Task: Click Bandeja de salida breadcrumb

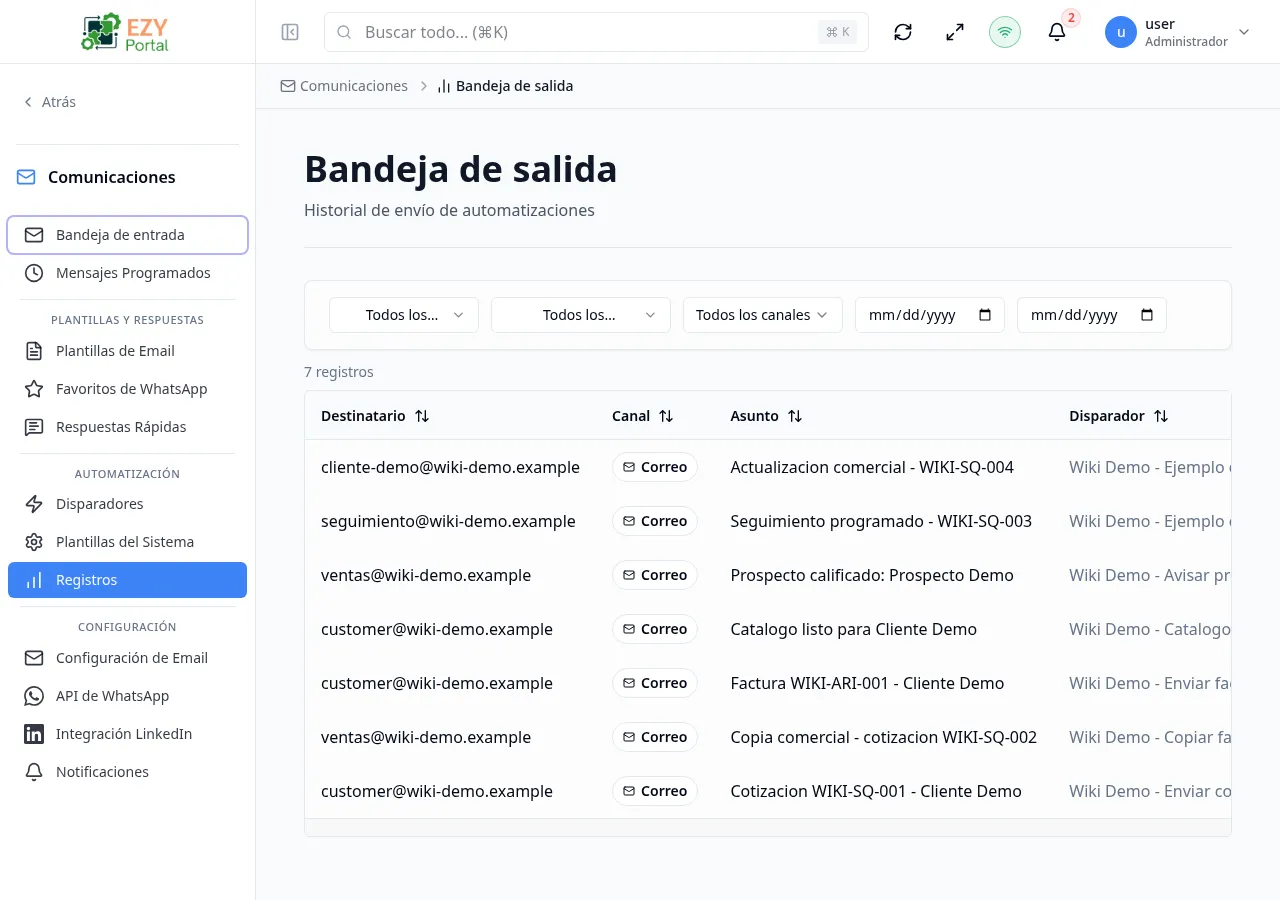Action: (x=505, y=86)
